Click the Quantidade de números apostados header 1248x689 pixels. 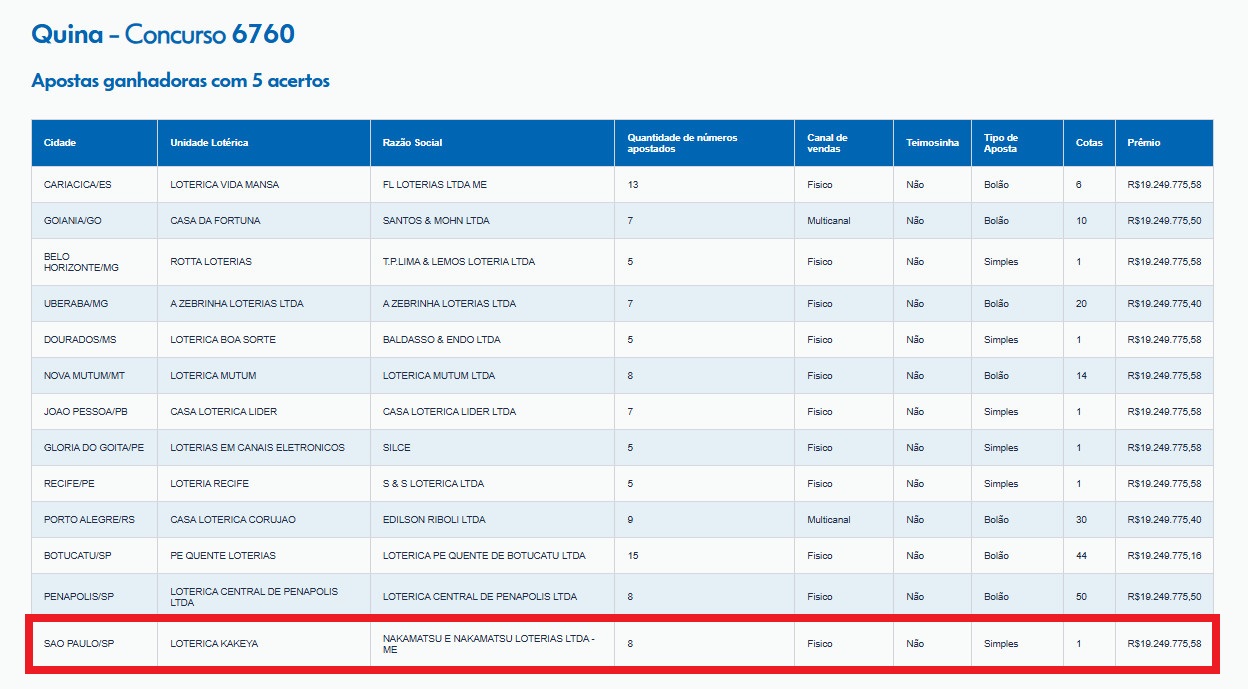coord(682,143)
